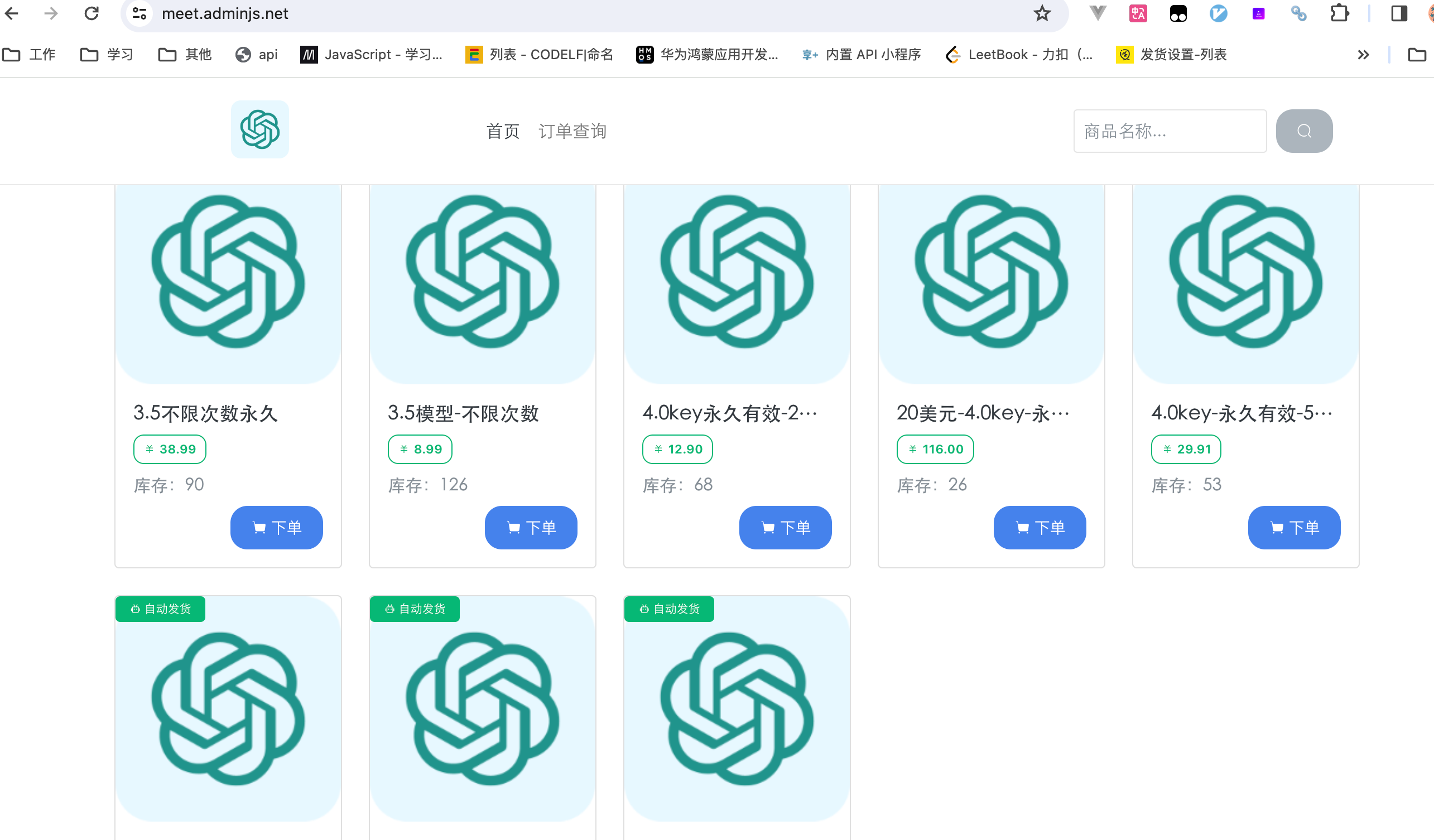
Task: Open the blue link extension icon
Action: [1298, 13]
